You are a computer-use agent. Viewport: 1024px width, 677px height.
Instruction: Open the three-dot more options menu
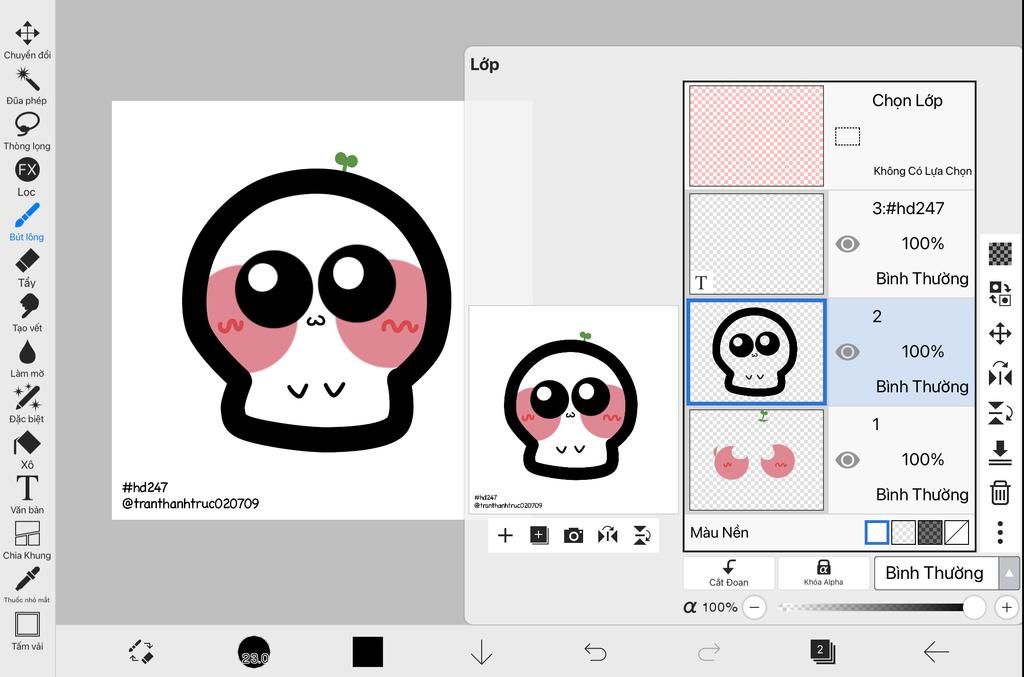coord(999,532)
